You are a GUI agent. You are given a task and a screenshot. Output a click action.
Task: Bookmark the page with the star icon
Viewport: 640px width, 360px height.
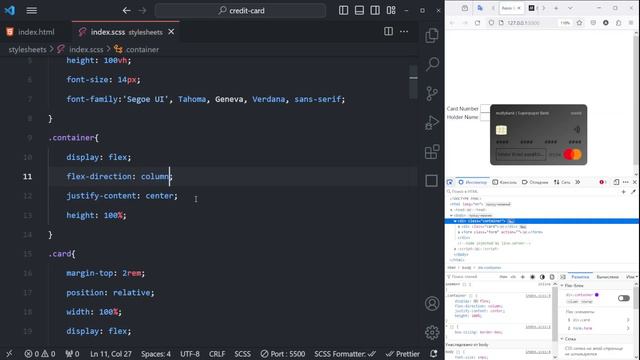tap(579, 23)
